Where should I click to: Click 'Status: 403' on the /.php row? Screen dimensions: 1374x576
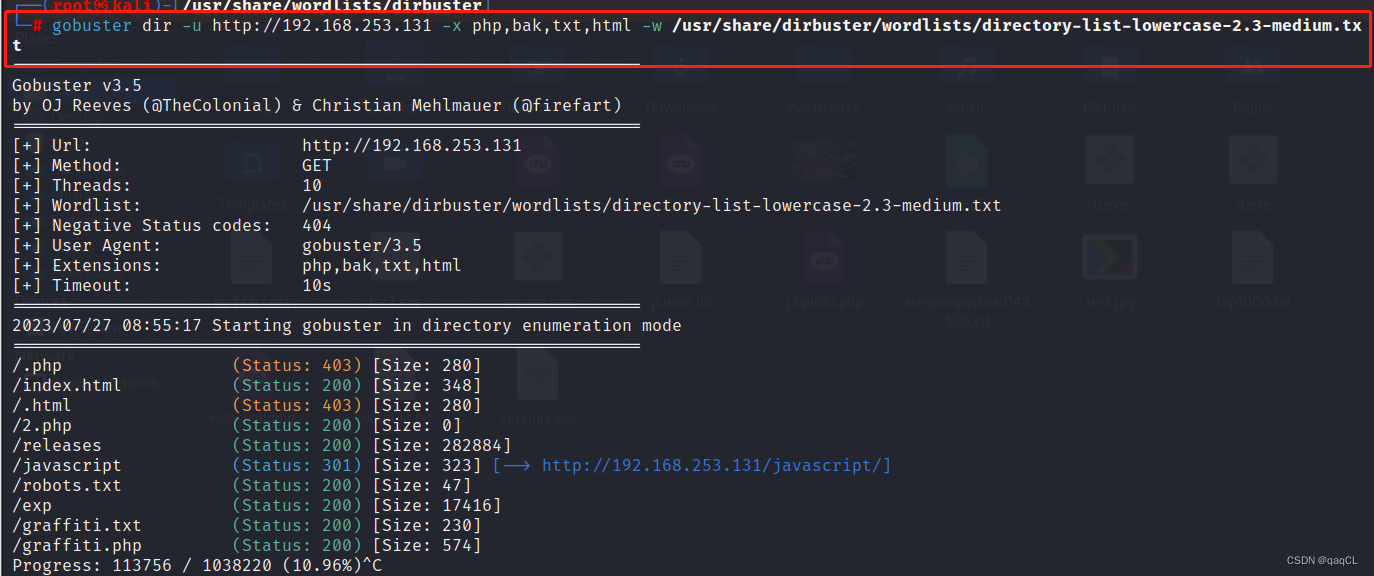297,365
